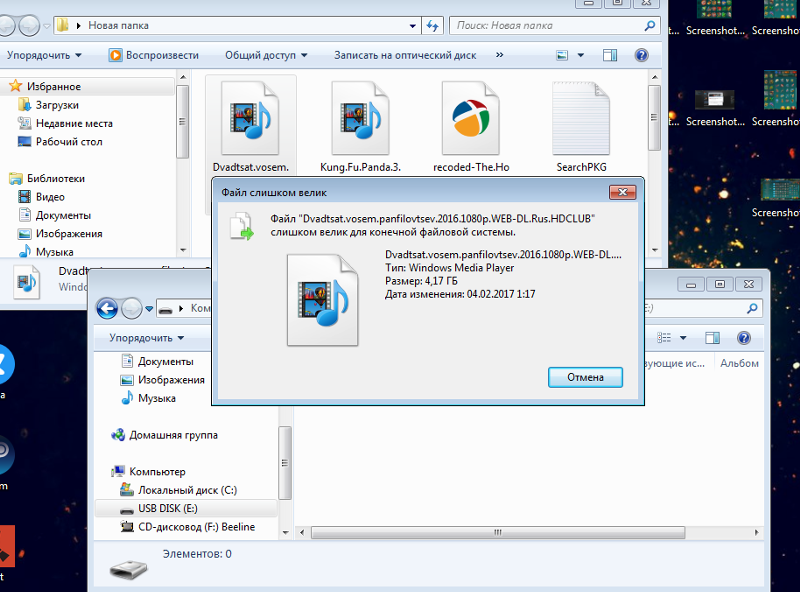Click the Новая папка address path
The image size is (800, 592).
point(118,26)
